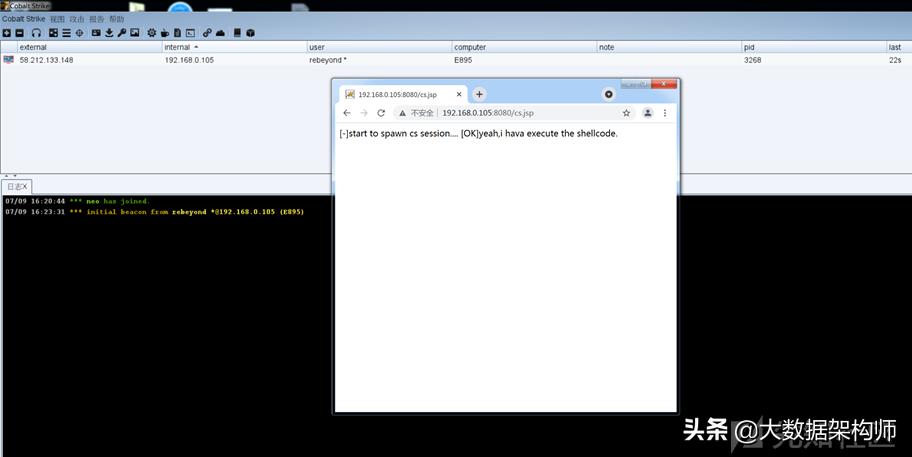Click the chain link host-file icon

coord(208,33)
